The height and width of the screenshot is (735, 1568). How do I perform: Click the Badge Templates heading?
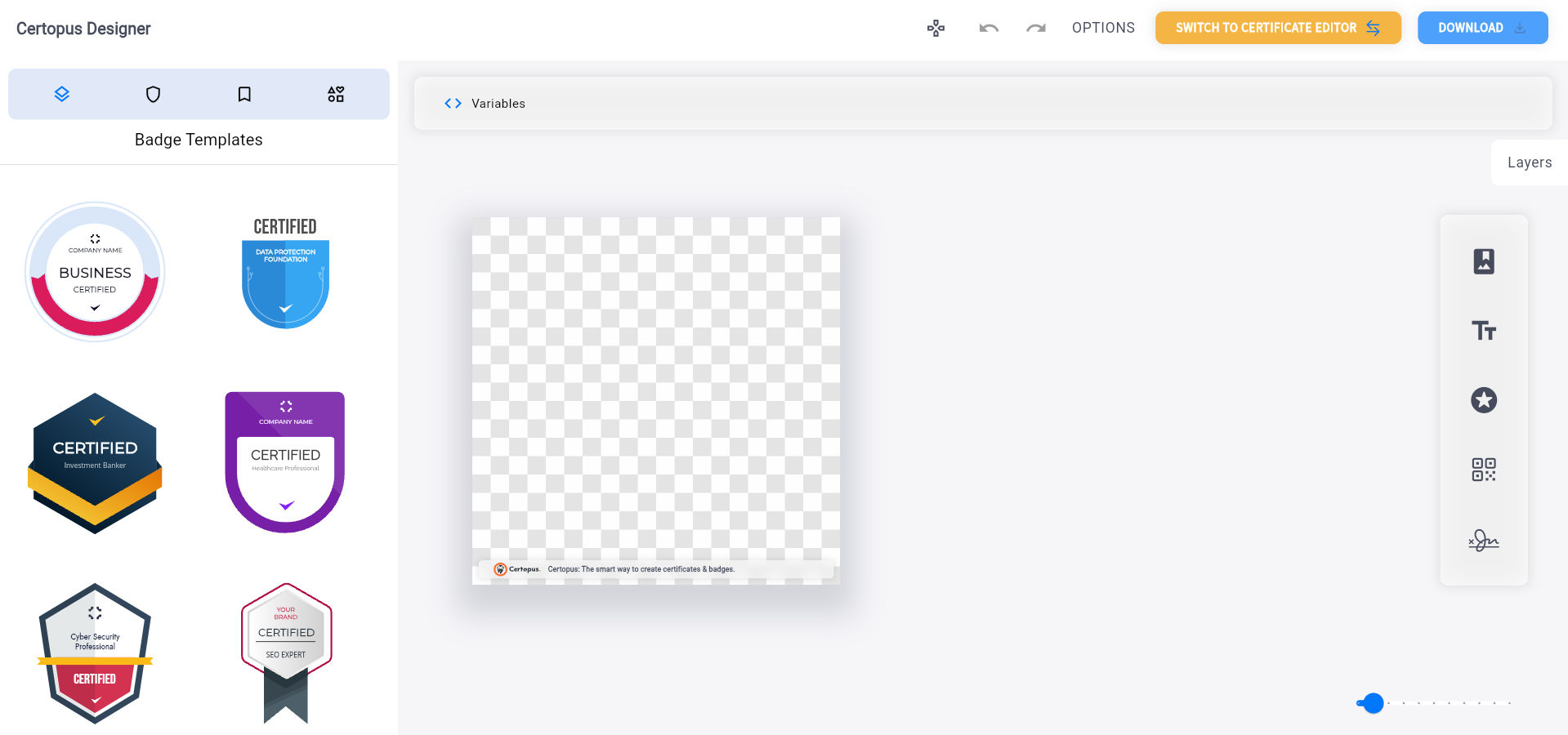199,140
